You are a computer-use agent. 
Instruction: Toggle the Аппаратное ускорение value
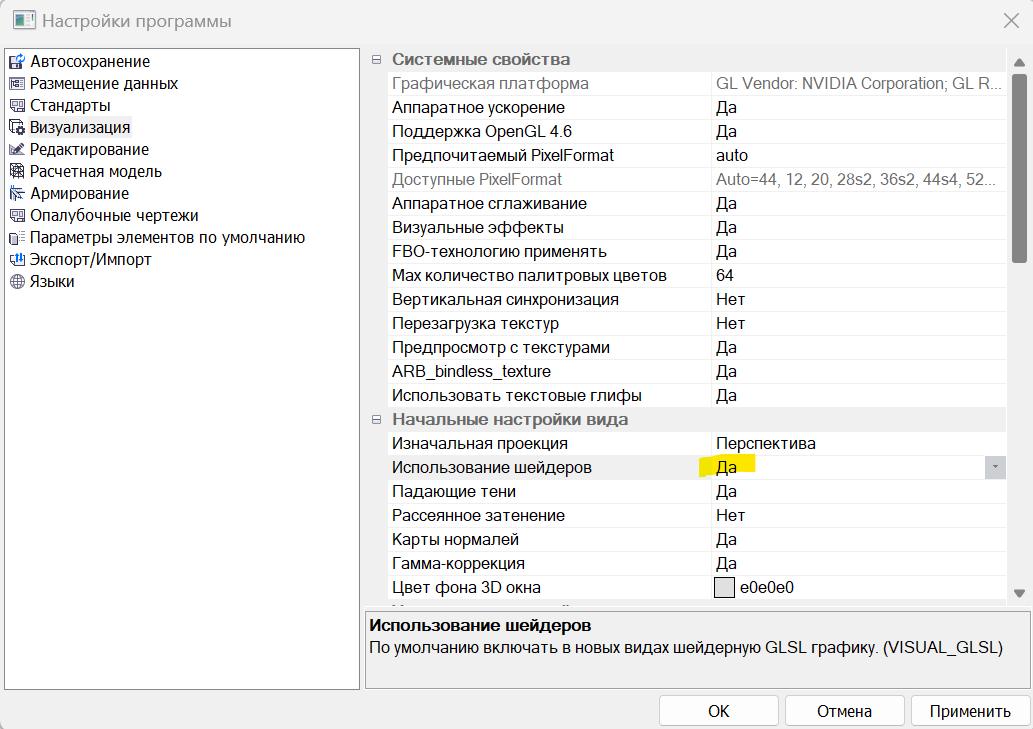pos(858,108)
